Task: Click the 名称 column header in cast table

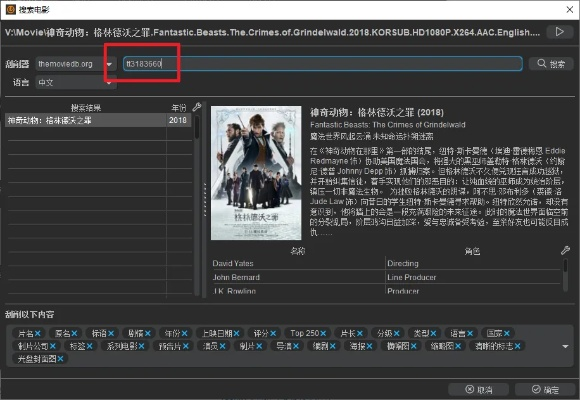Action: (x=298, y=251)
